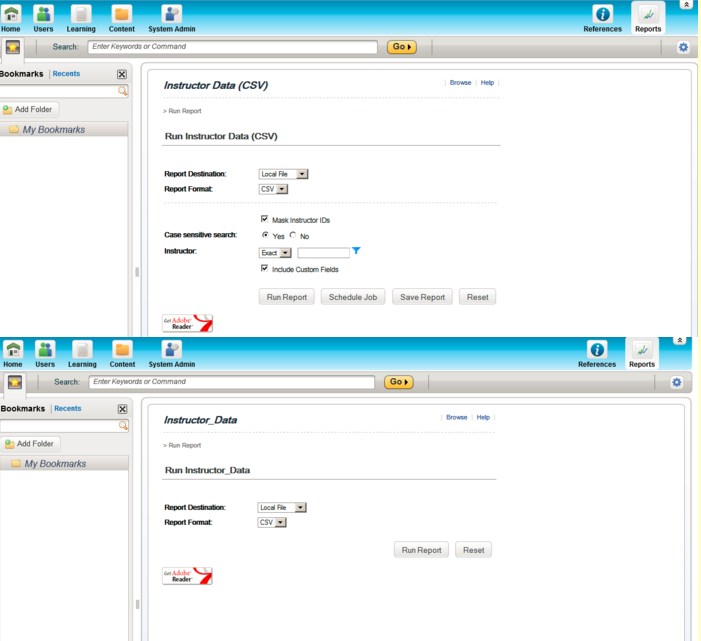Switch to Recents tab in bottom screen

(x=68, y=409)
